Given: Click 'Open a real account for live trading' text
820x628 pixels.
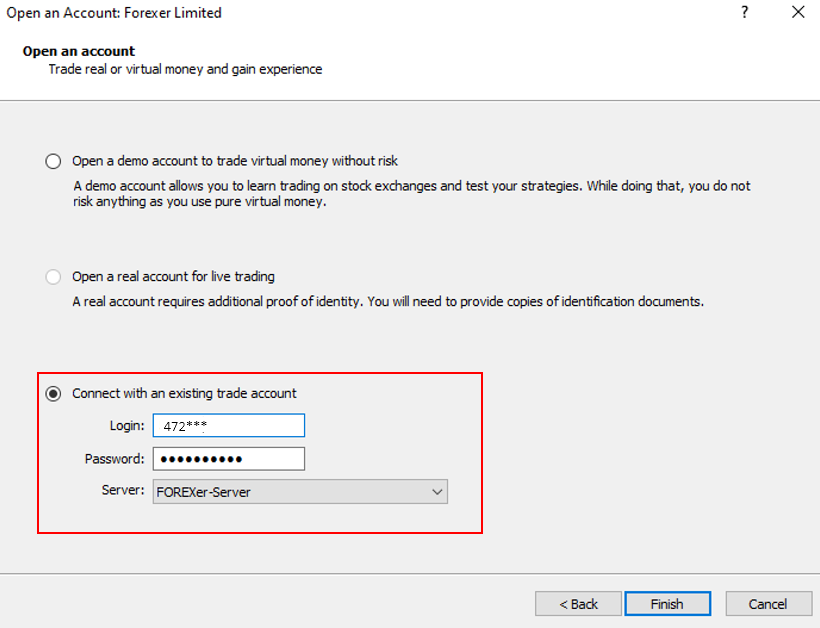Looking at the screenshot, I should 173,277.
